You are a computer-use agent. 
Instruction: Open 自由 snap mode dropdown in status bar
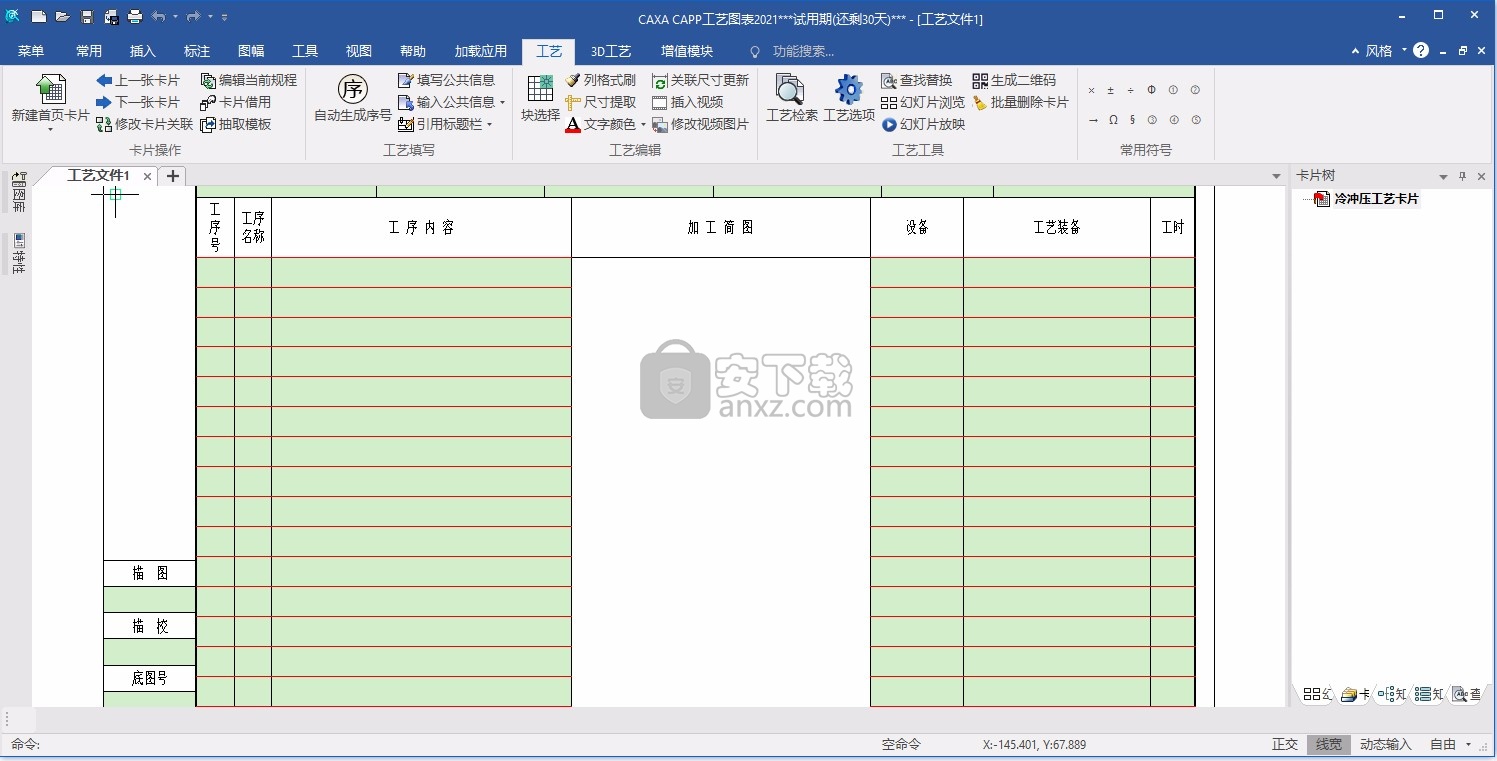(x=1468, y=744)
